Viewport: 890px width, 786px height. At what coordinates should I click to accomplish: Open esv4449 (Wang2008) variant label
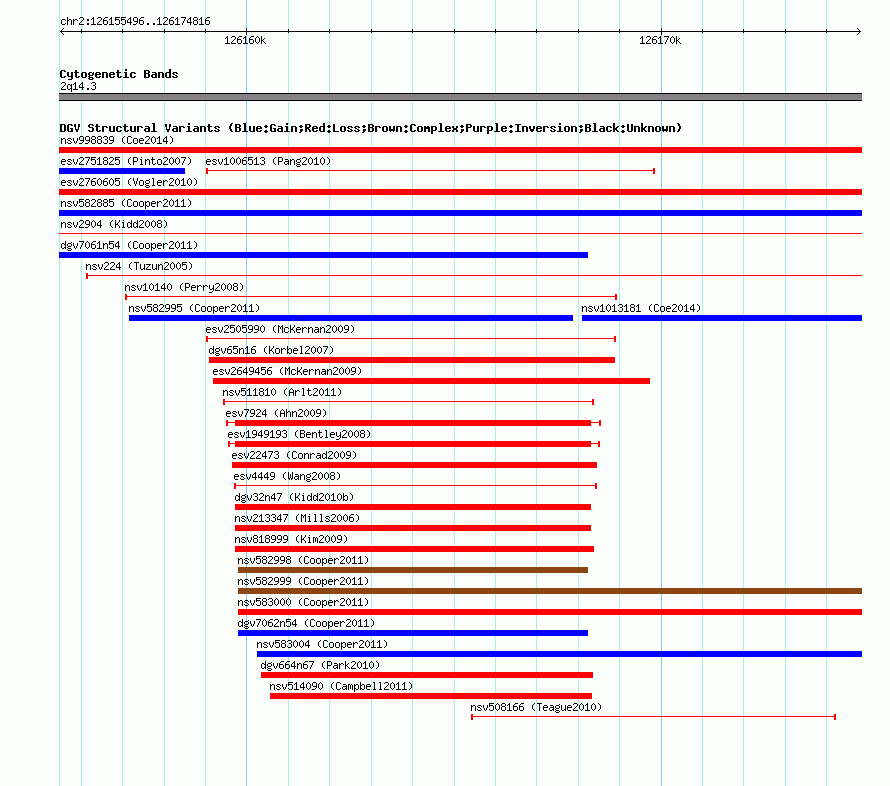[x=287, y=476]
